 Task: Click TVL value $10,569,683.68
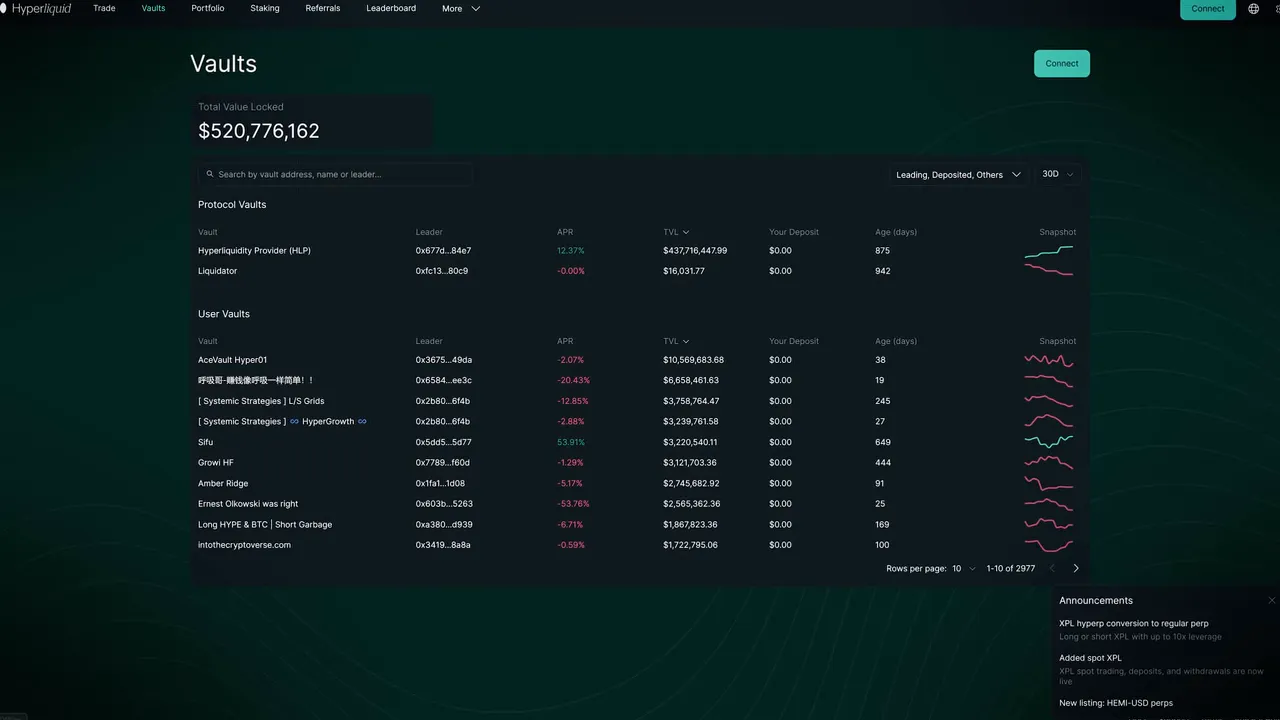tap(693, 360)
